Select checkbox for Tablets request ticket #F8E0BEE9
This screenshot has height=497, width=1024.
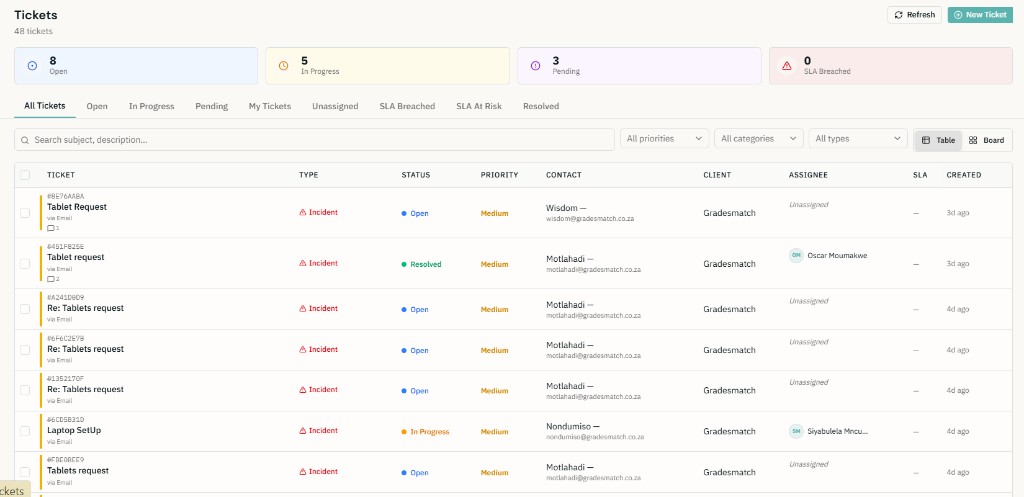25,472
